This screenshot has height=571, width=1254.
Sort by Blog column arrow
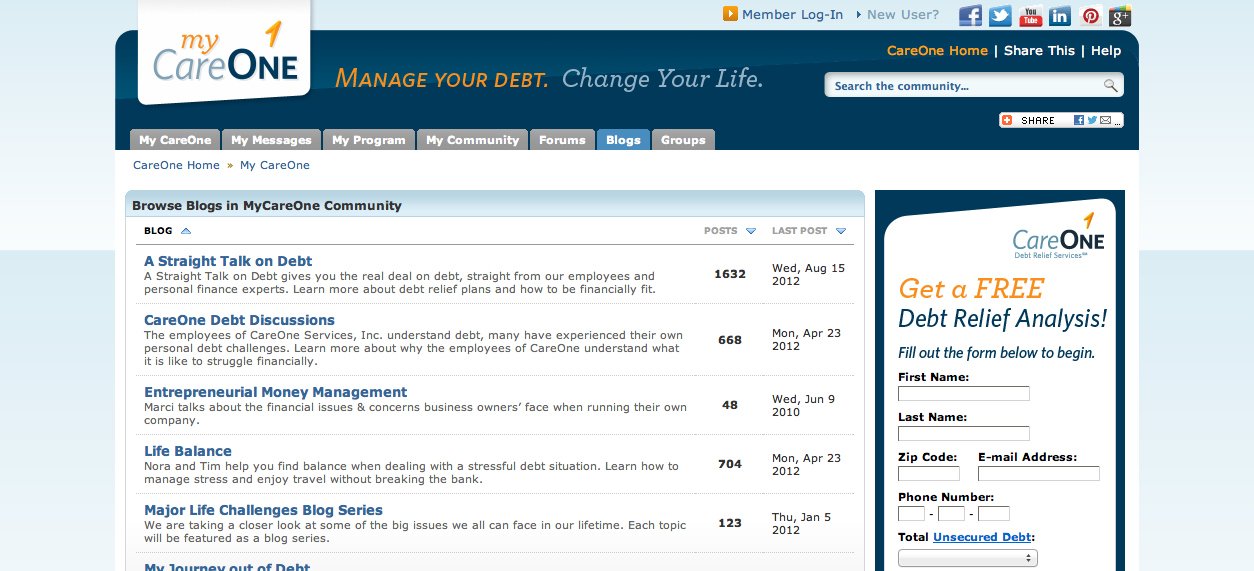(x=186, y=231)
